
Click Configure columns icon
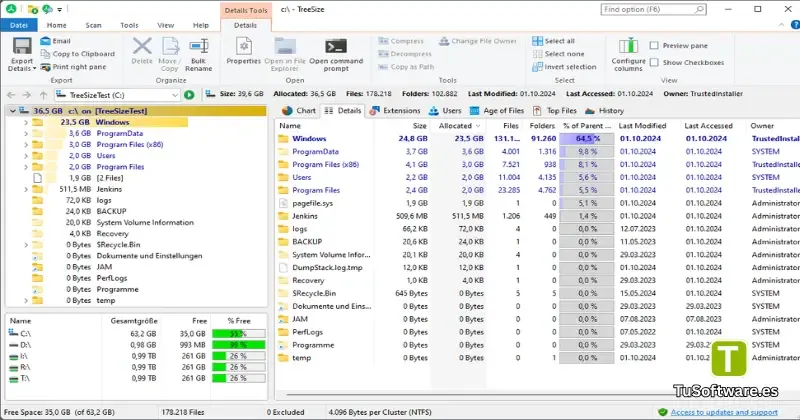click(x=629, y=46)
